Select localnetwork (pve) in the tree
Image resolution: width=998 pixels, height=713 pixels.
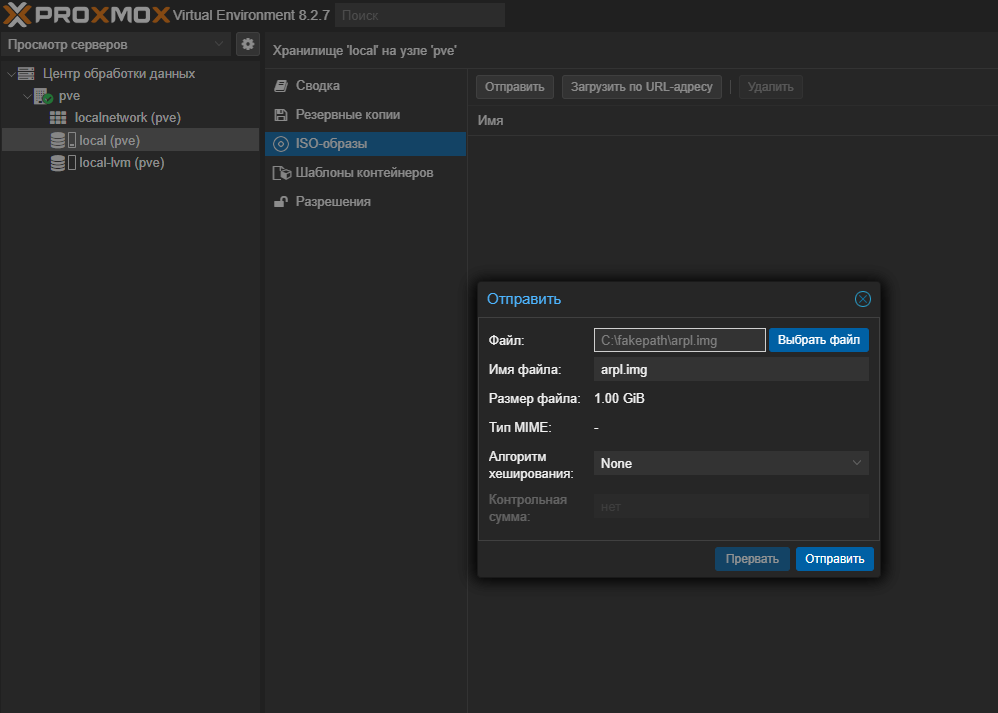pyautogui.click(x=130, y=118)
